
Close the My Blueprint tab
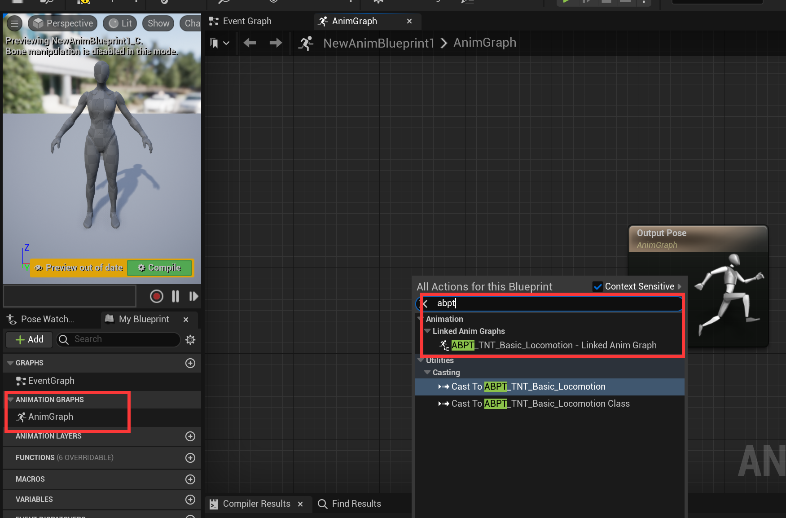186,319
